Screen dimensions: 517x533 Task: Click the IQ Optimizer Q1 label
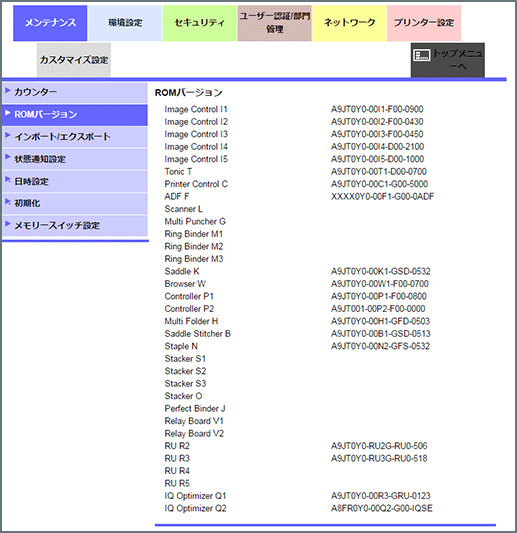point(195,496)
